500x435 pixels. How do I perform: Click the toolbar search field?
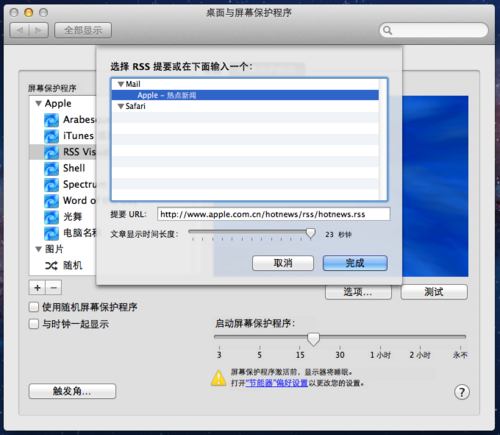pos(434,30)
